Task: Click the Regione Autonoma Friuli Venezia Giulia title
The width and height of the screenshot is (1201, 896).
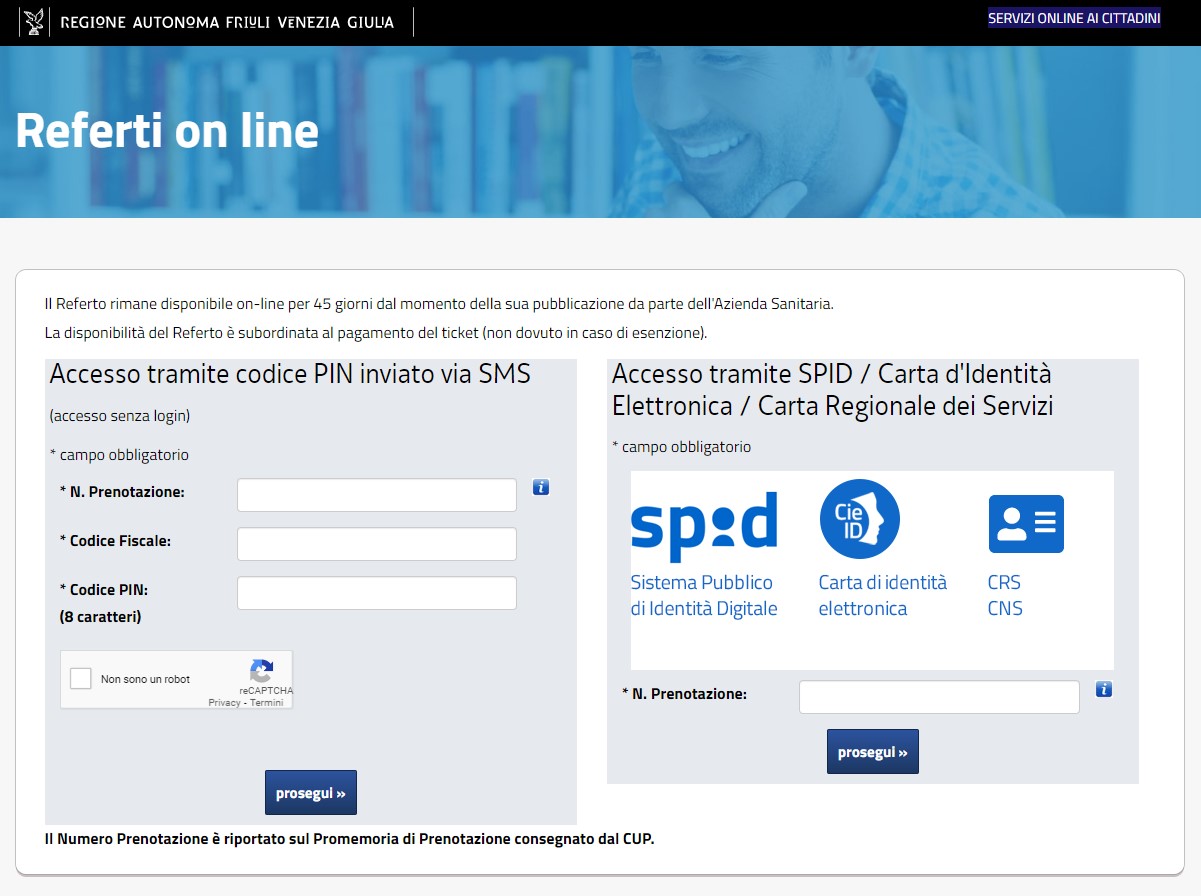Action: [x=227, y=22]
